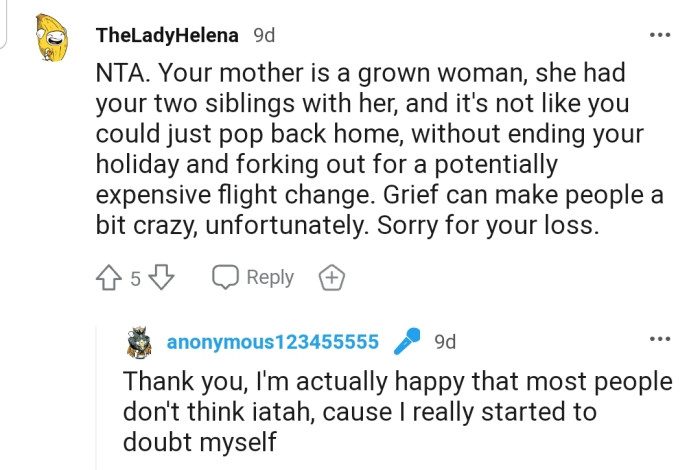Image resolution: width=700 pixels, height=470 pixels.
Task: Click the "Sorry for your loss" sentence
Action: click(485, 225)
